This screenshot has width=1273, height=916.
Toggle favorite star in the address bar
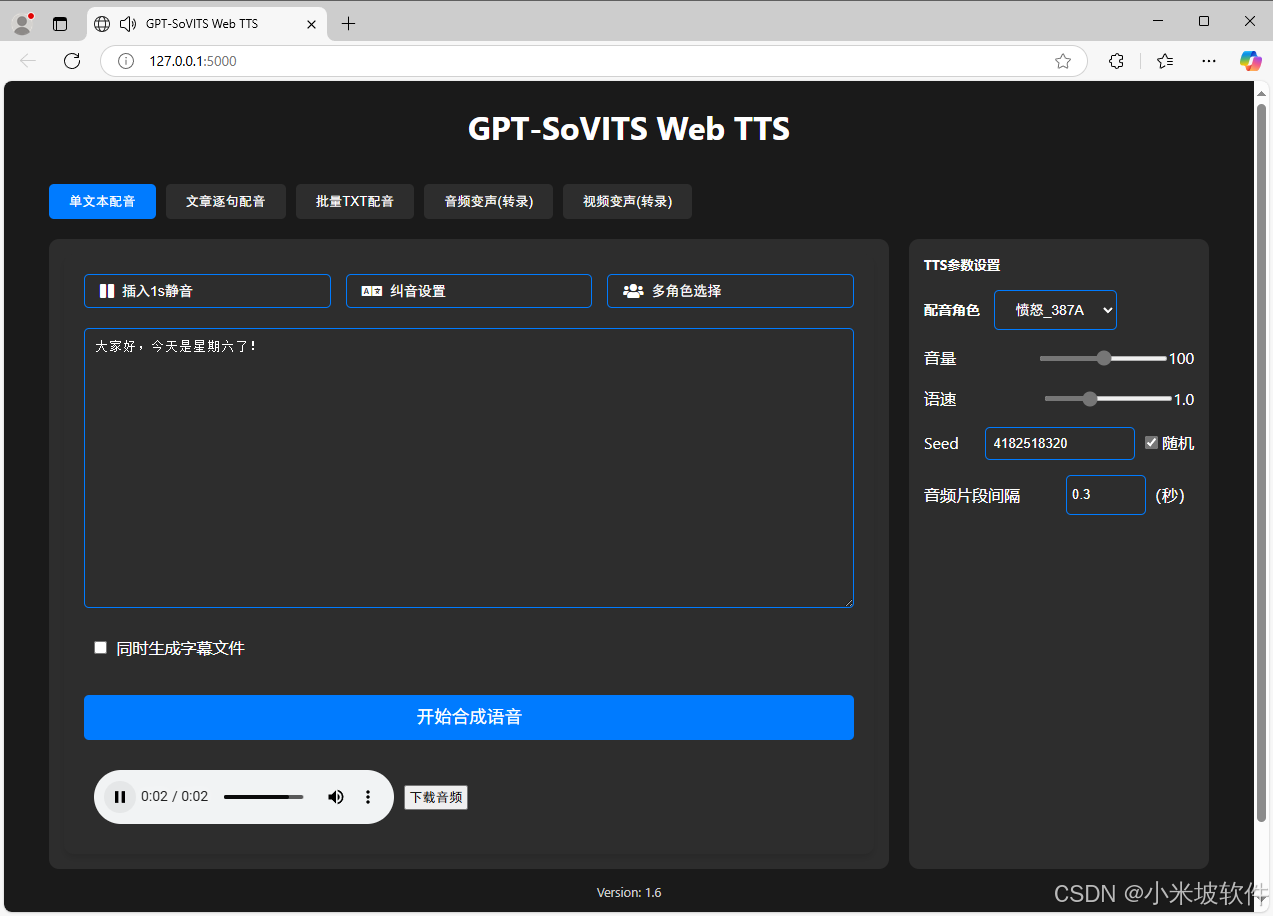point(1063,61)
